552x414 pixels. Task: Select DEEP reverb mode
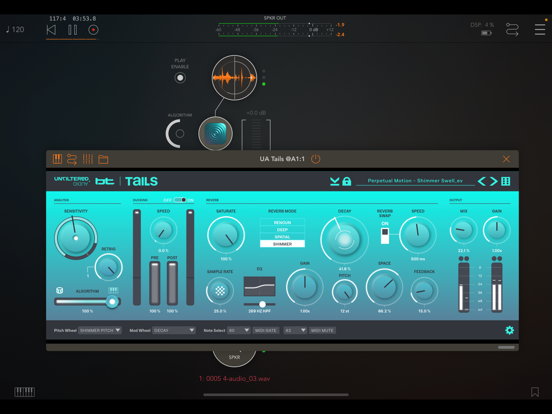coord(282,230)
